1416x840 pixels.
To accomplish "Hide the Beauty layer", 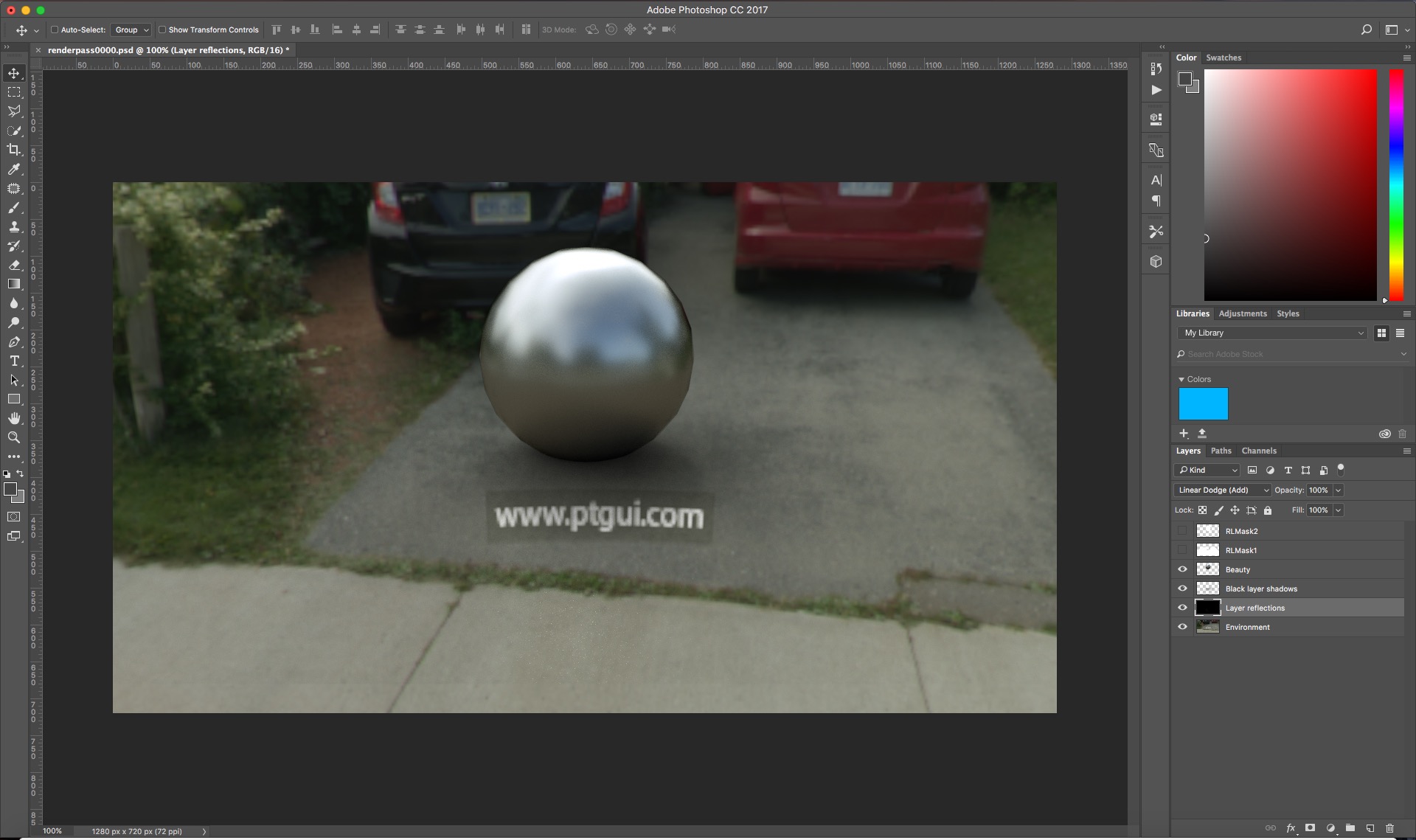I will [1183, 569].
